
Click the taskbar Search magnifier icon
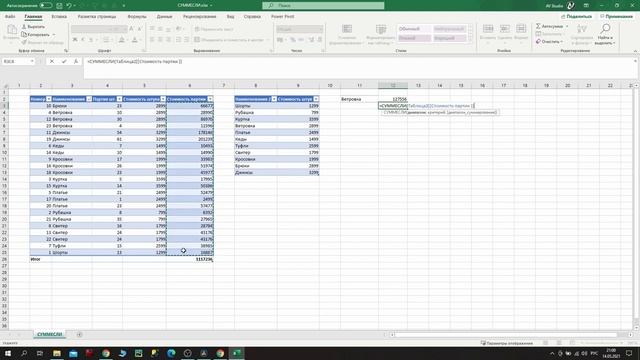tap(24, 353)
